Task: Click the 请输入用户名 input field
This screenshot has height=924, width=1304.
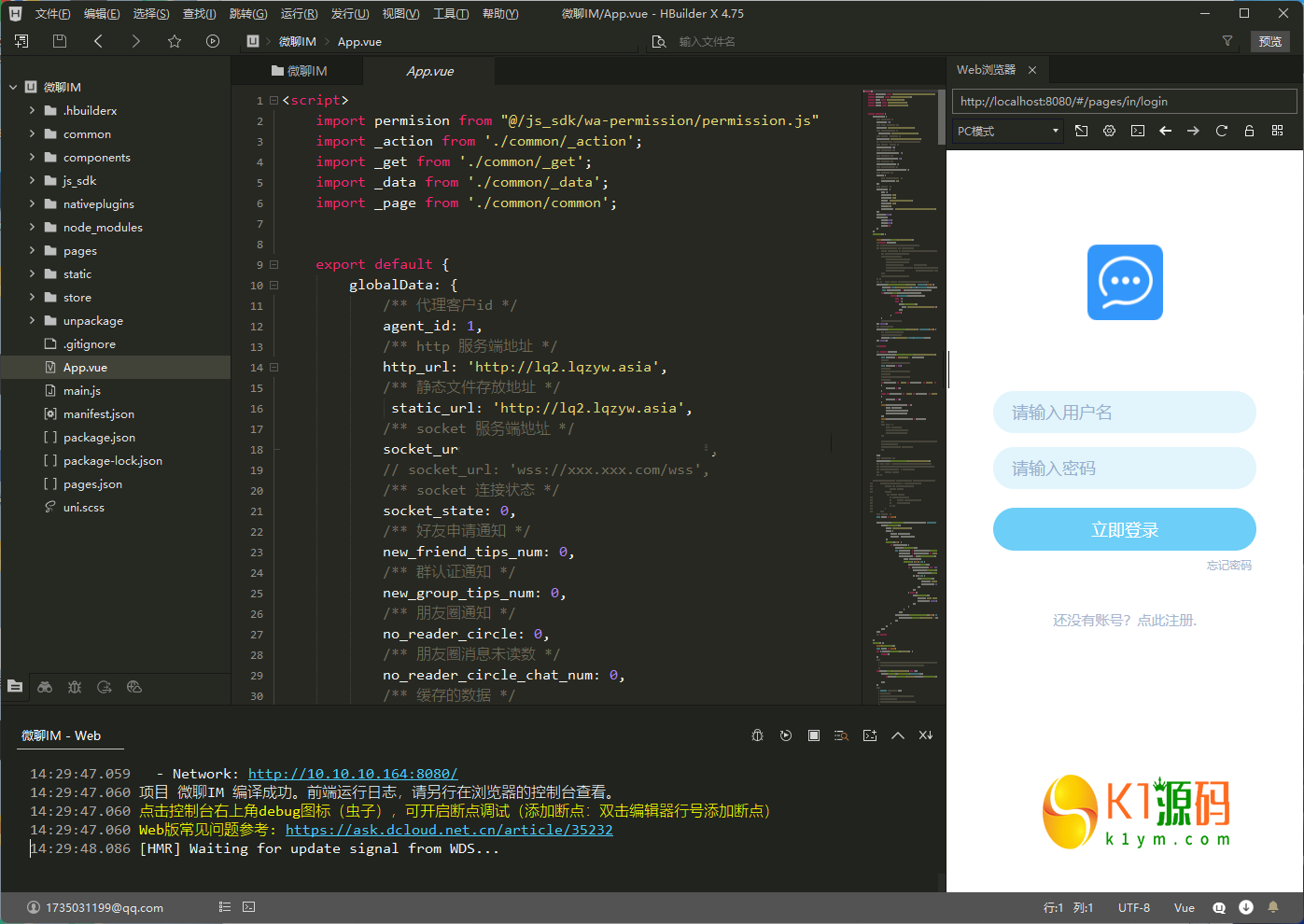Action: (1124, 413)
